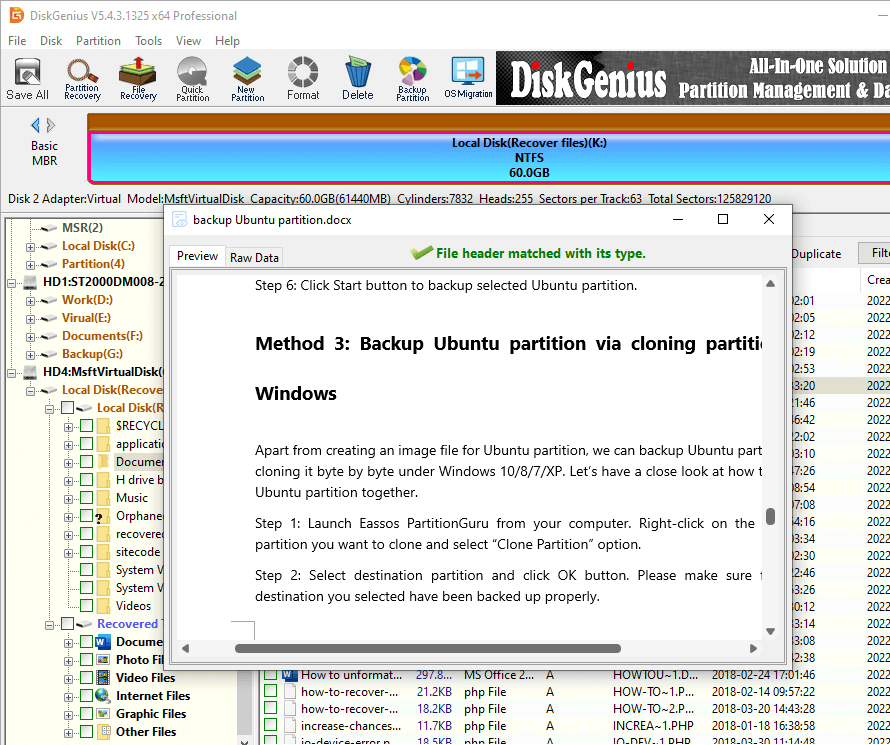Click the preview vertical scrollbar thumb
The image size is (890, 745).
tap(770, 516)
